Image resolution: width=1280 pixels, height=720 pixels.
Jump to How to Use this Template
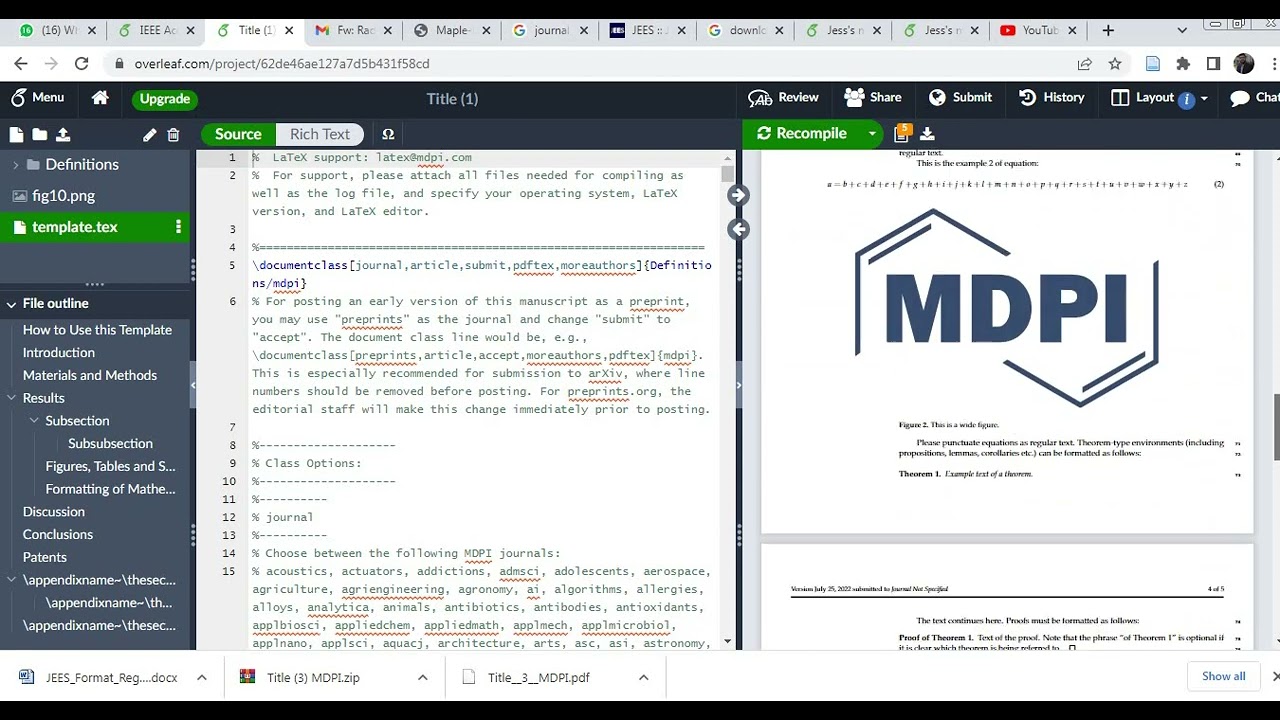point(97,330)
